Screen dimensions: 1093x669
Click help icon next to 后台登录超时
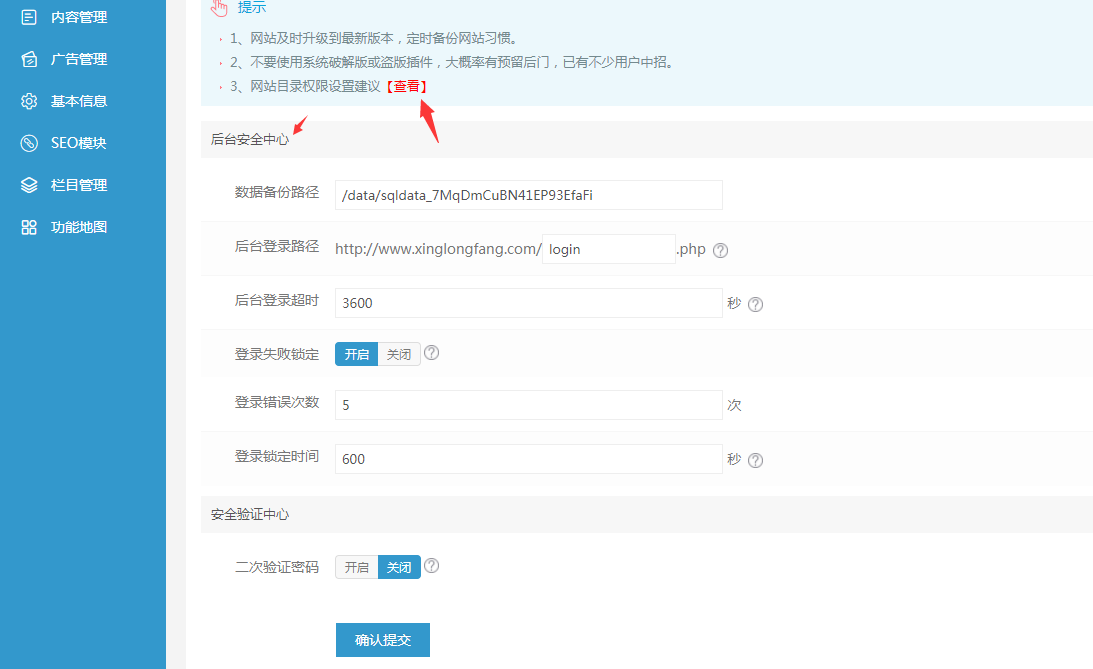(755, 304)
